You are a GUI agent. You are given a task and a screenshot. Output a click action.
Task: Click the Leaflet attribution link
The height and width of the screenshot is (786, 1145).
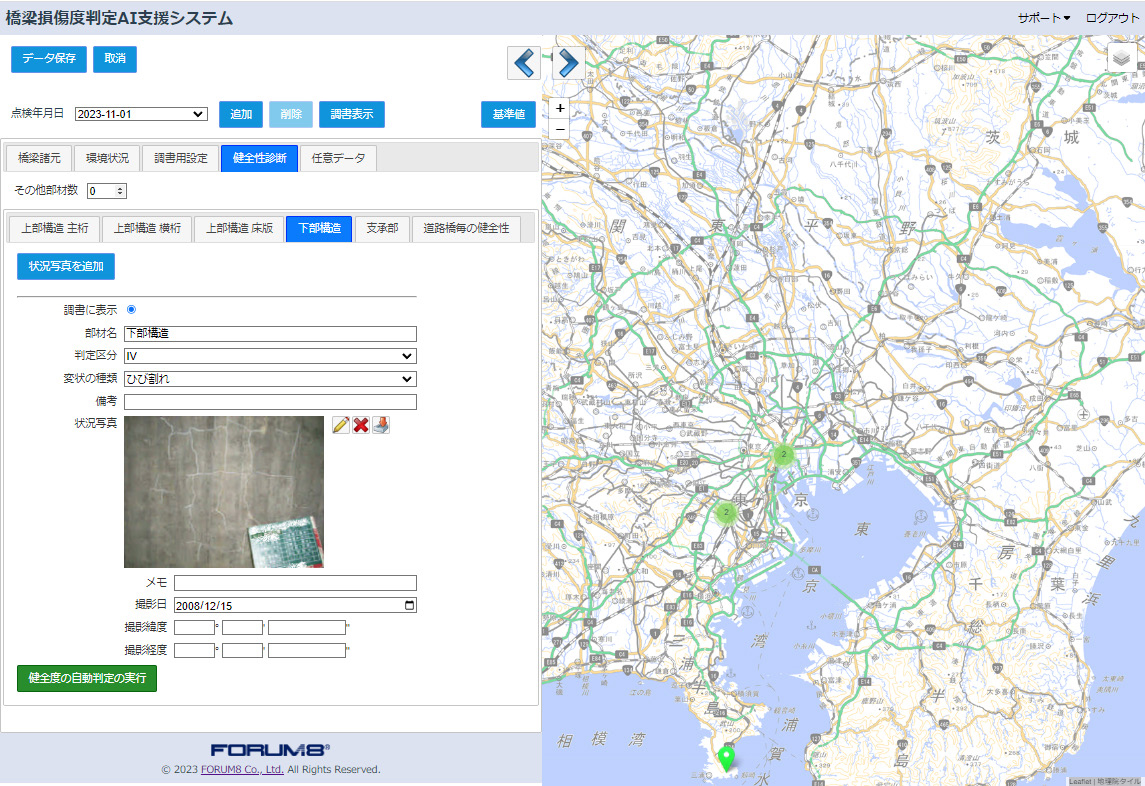(1080, 782)
